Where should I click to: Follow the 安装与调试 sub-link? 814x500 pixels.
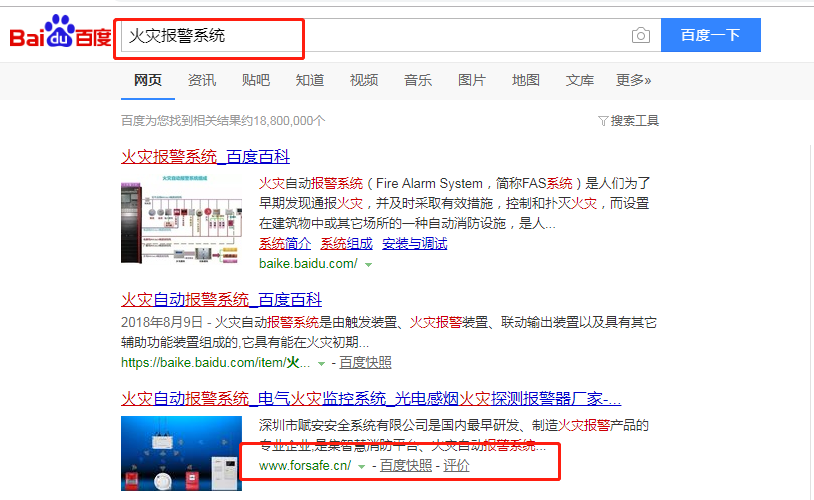coord(415,243)
